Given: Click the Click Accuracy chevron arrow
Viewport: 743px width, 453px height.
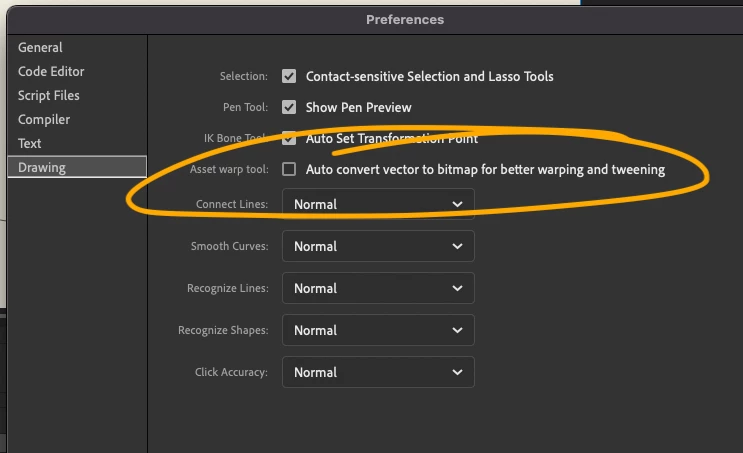Looking at the screenshot, I should tap(457, 372).
